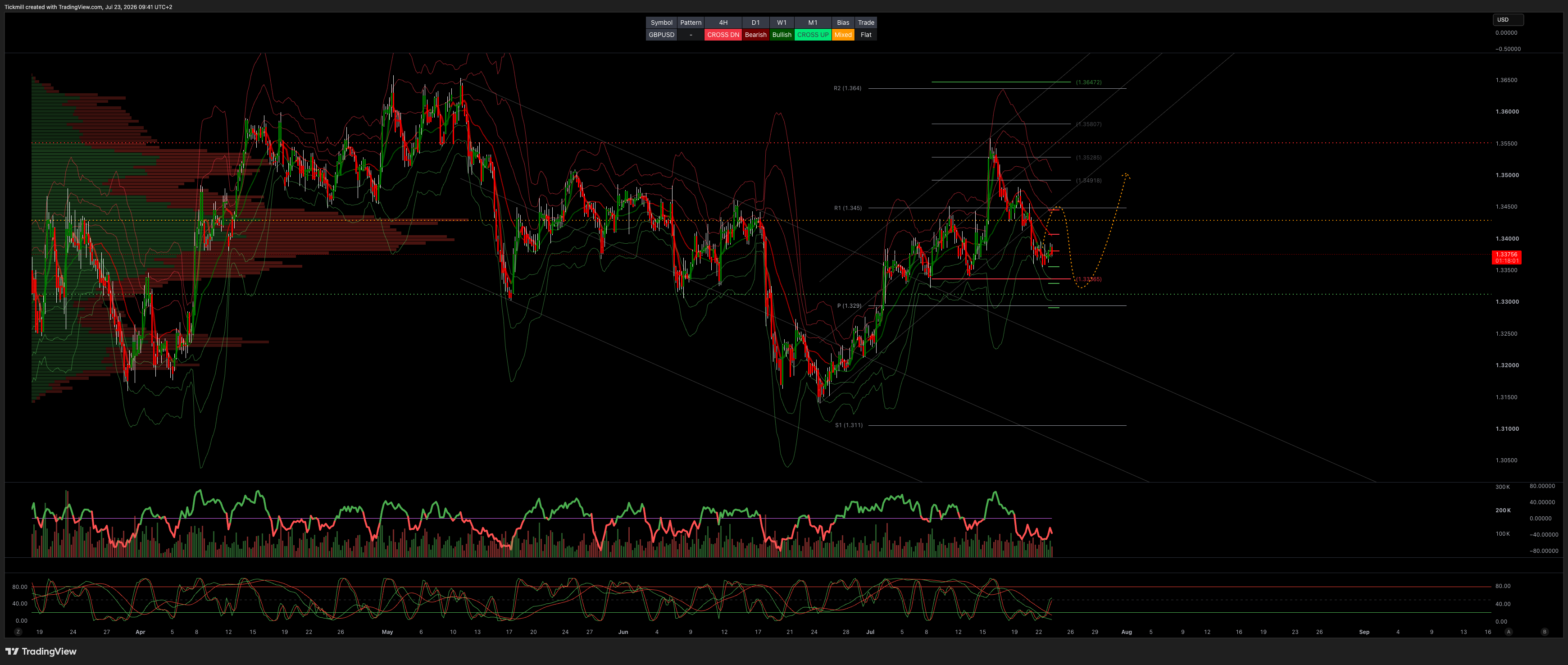Click the 1.36000 price axis label
1568x665 pixels.
[1507, 112]
